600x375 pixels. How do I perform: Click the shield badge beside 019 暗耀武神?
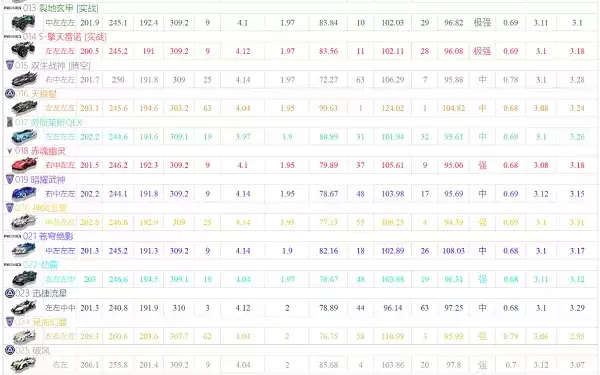click(10, 179)
